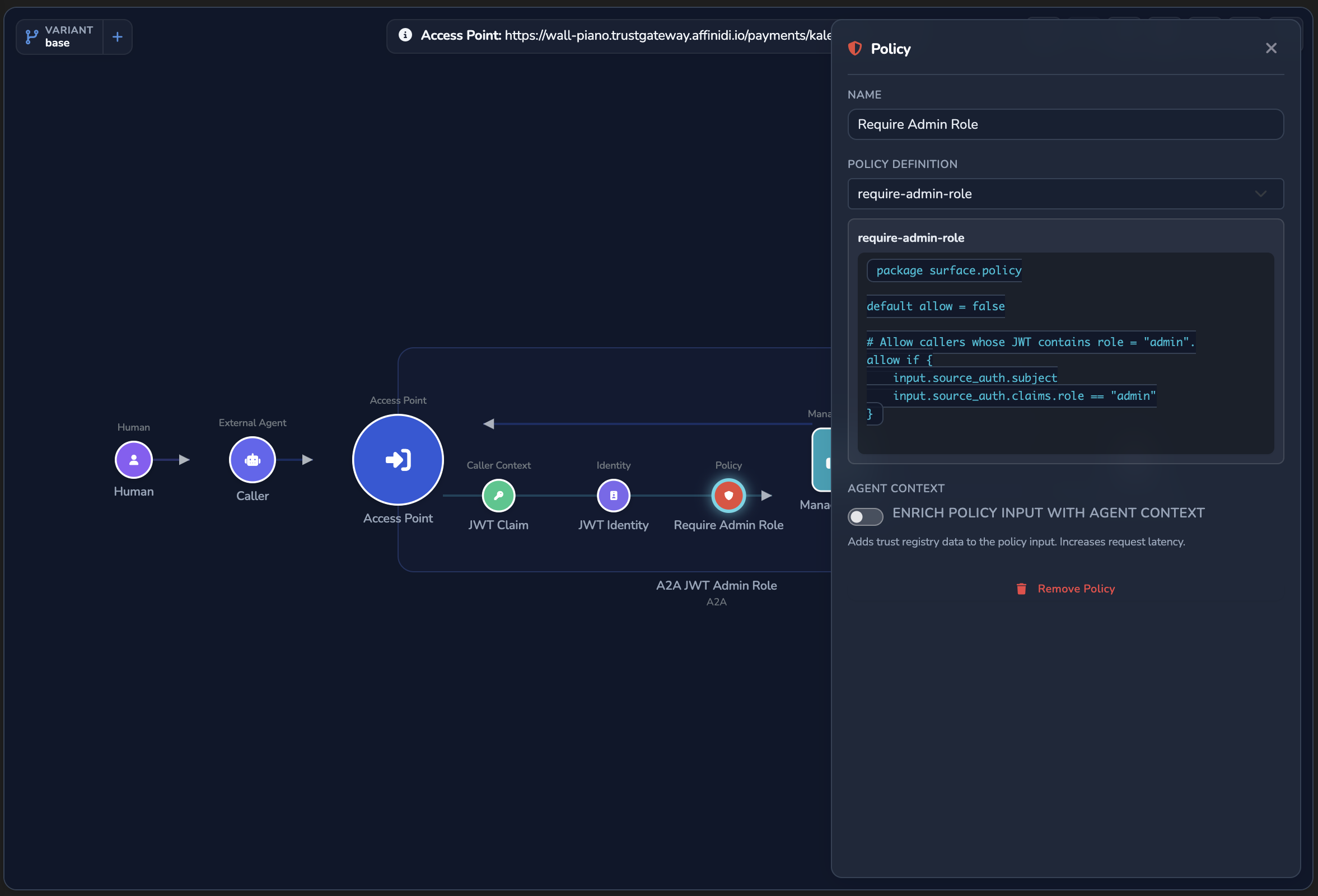Click the 'A2A' protocol subtitle under group label

pos(716,601)
